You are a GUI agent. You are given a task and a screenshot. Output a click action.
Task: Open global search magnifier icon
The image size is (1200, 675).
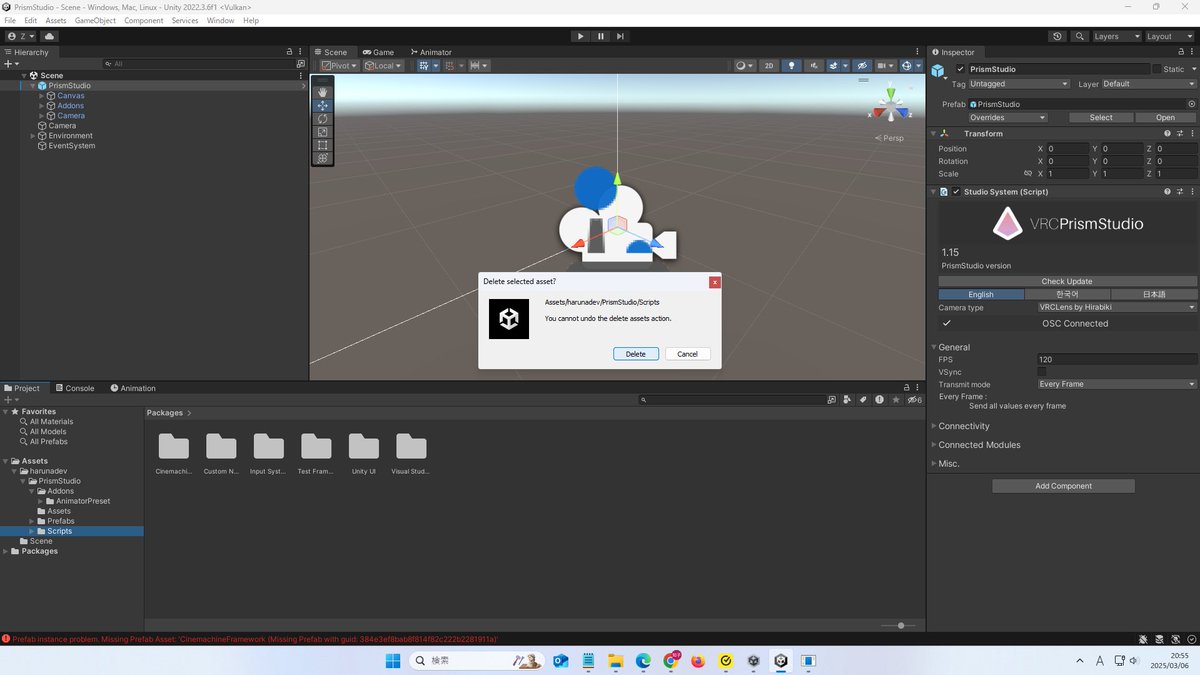[1080, 36]
